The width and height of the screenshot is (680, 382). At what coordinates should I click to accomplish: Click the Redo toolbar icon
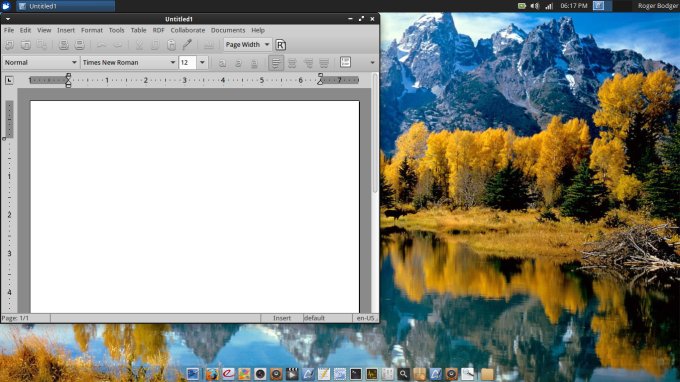click(x=118, y=45)
